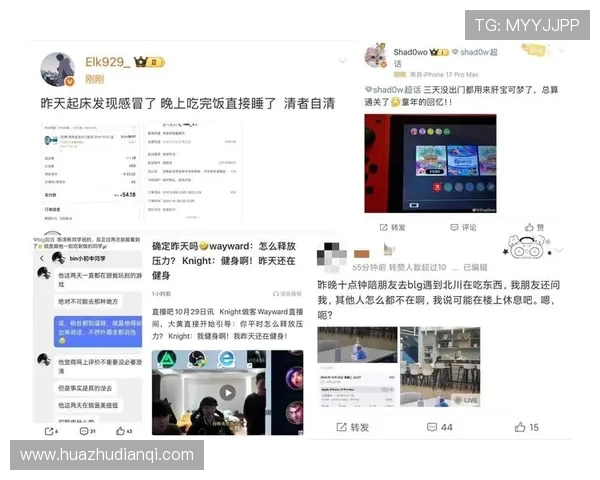Open Elk929_ profile avatar
This screenshot has width=600, height=480.
click(x=58, y=69)
